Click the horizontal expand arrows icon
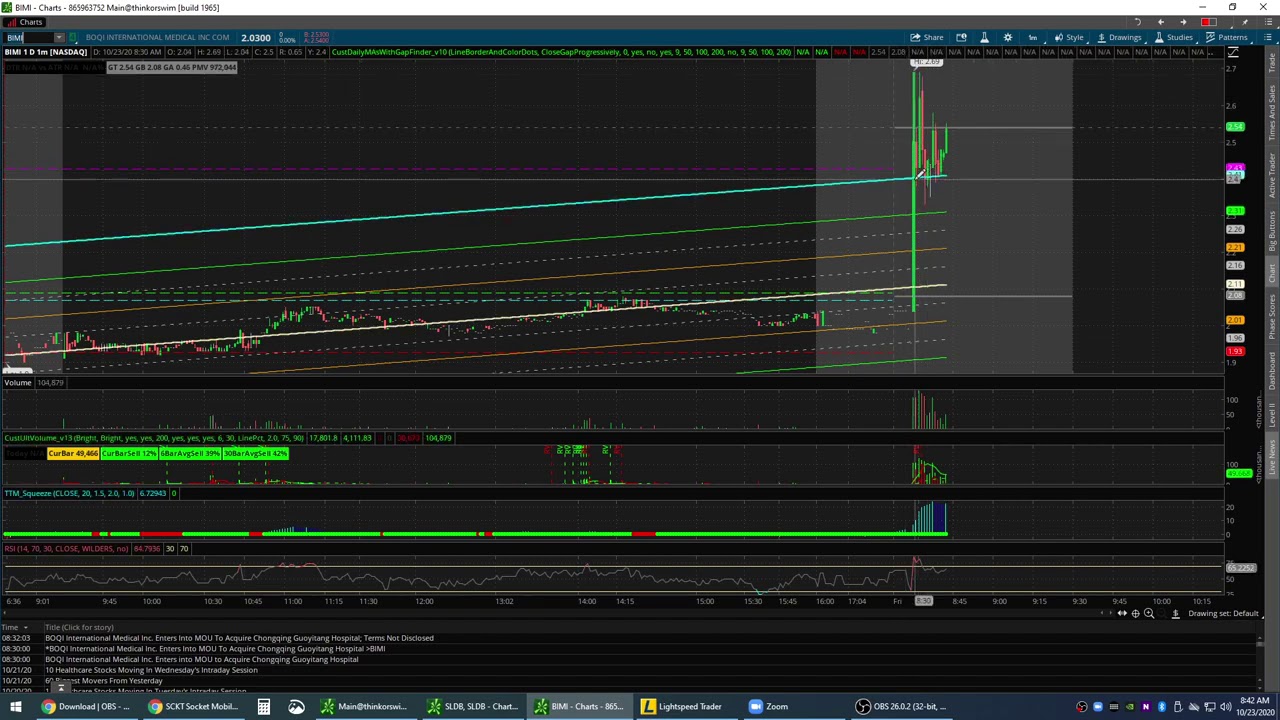Image resolution: width=1280 pixels, height=720 pixels. [x=1122, y=614]
